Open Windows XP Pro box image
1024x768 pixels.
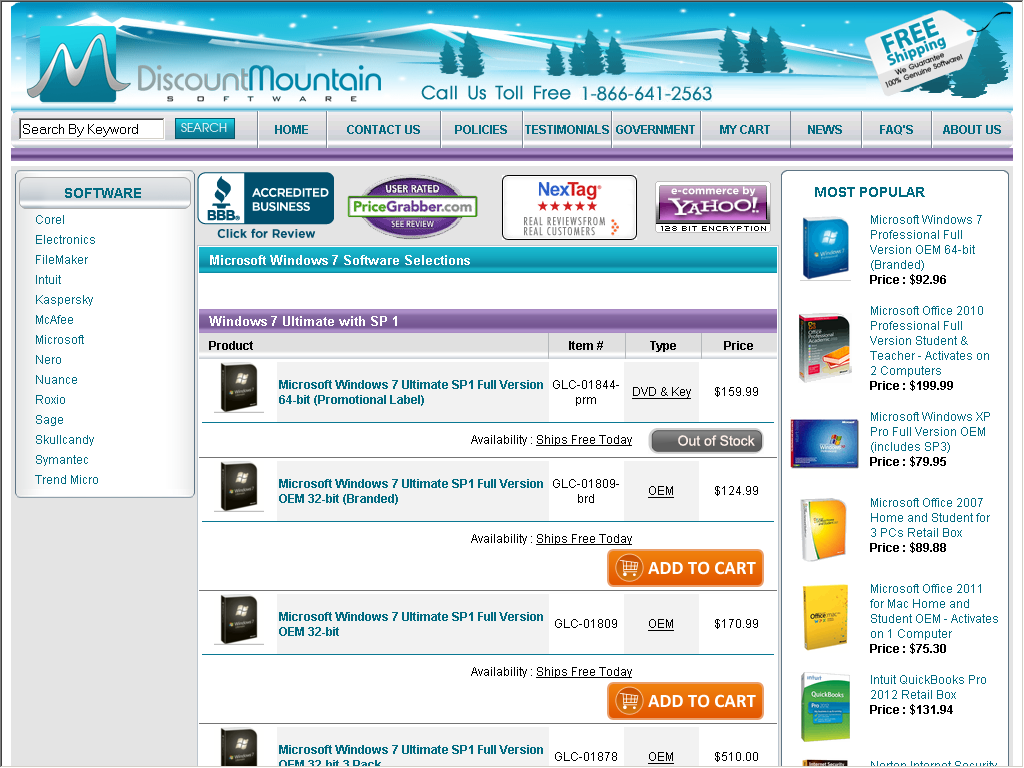[x=824, y=443]
